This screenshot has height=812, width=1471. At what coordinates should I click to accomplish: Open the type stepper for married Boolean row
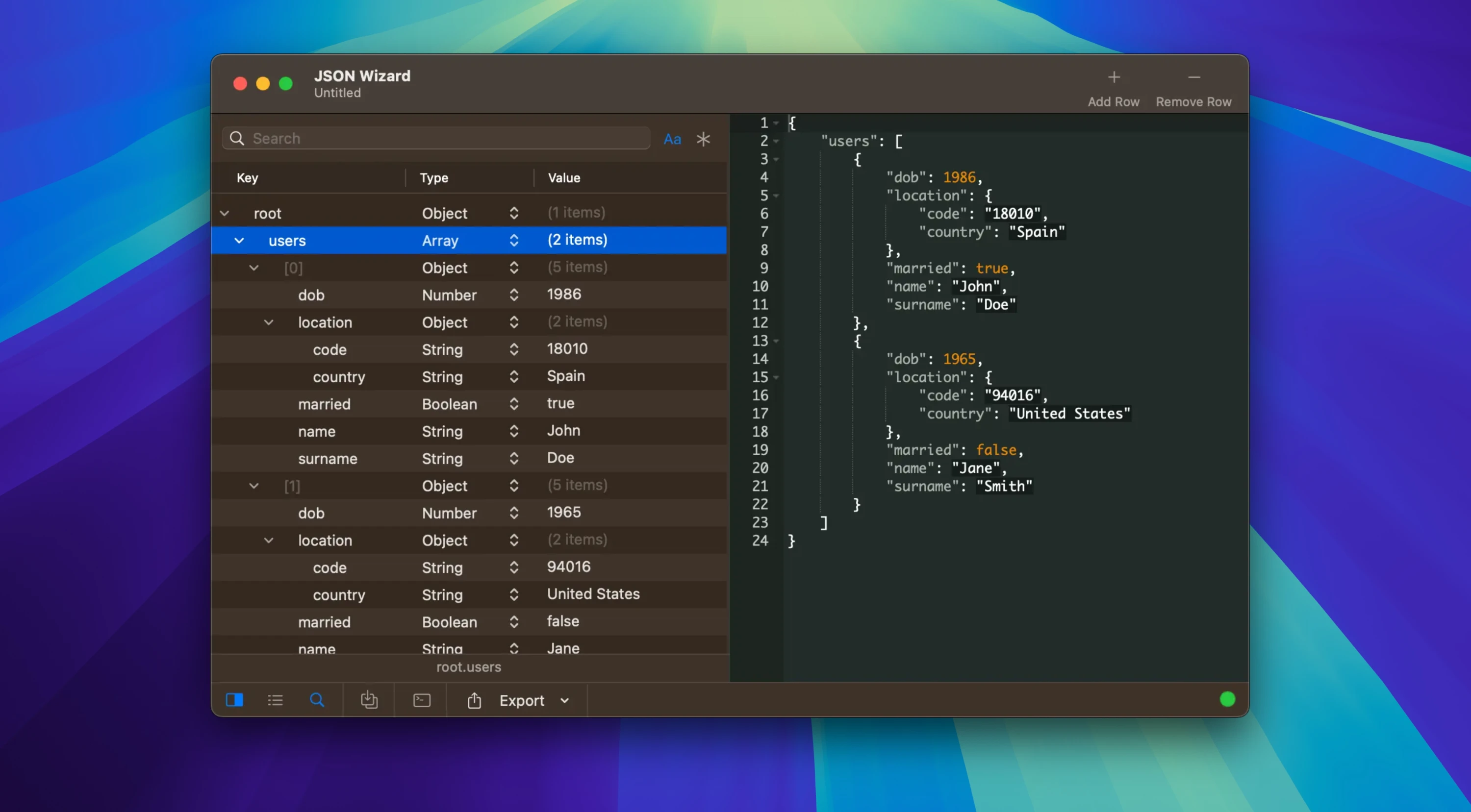[x=513, y=404]
